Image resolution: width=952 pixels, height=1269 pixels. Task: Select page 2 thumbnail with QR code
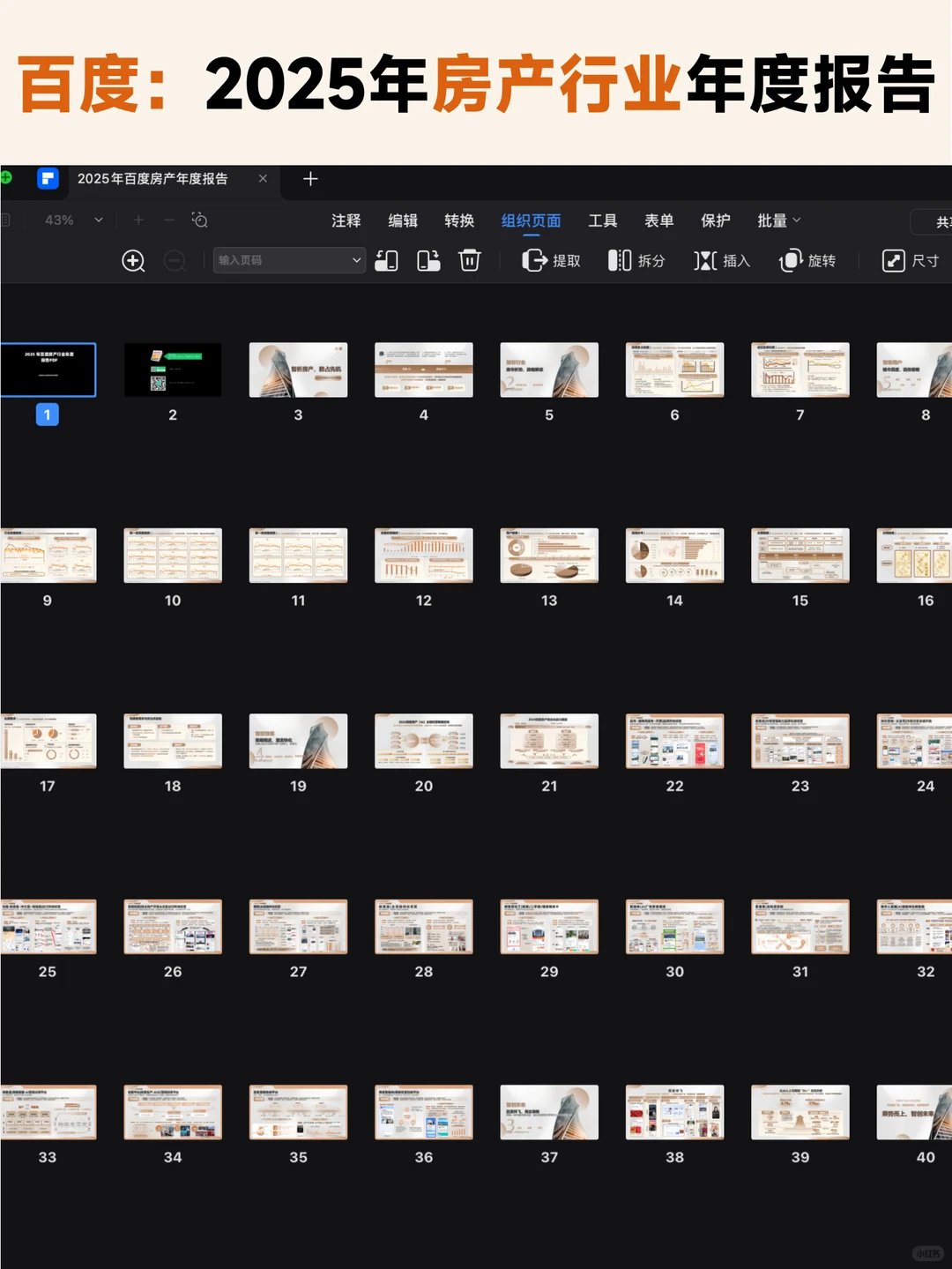pyautogui.click(x=173, y=370)
